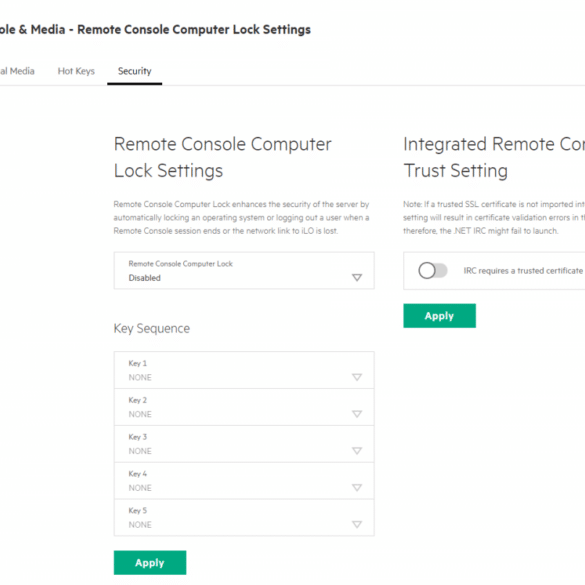The width and height of the screenshot is (585, 585).
Task: Click the Key 4 dropdown arrow icon
Action: pos(357,488)
